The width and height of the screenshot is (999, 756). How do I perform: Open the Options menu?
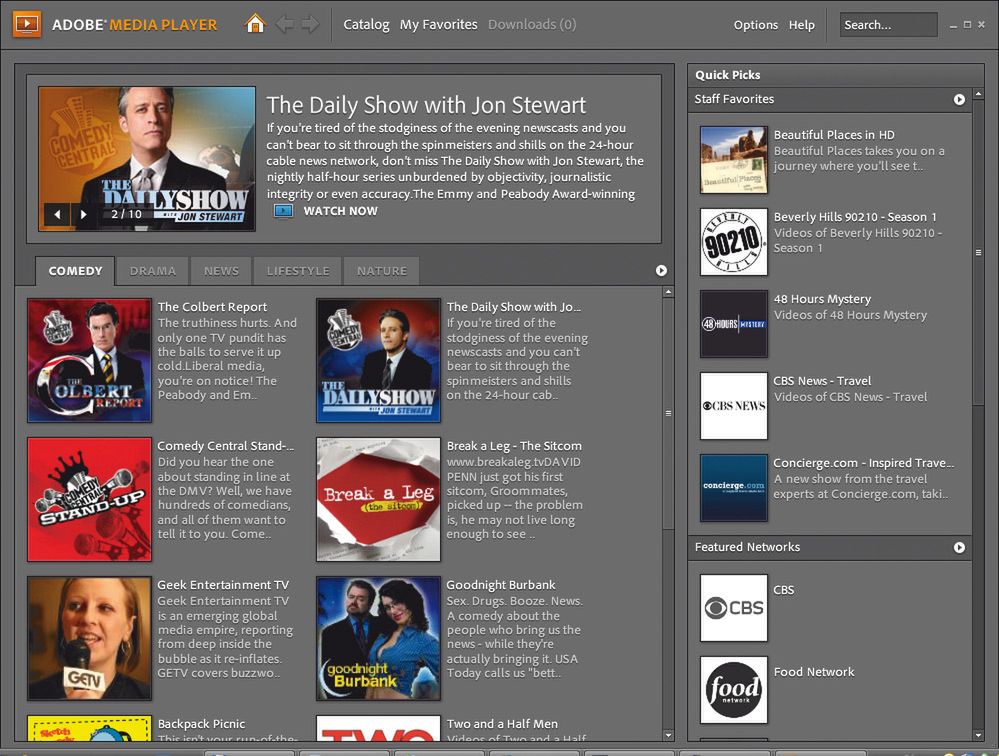[x=756, y=25]
